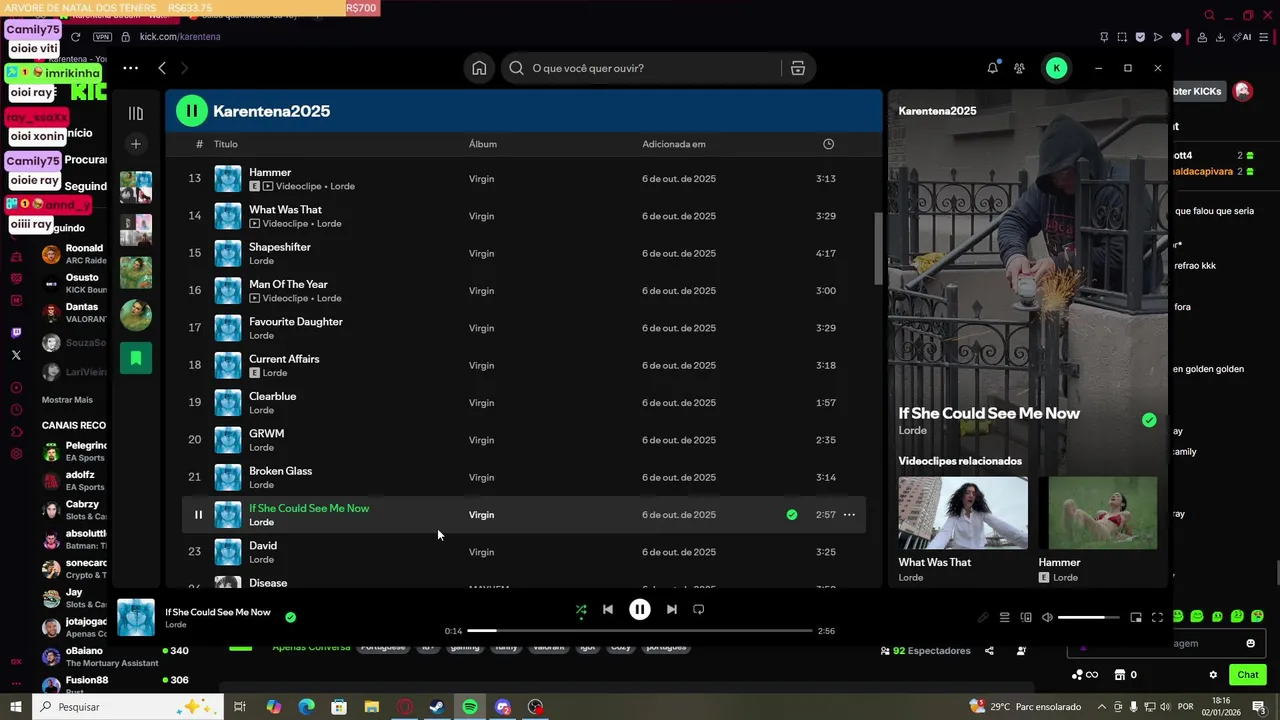This screenshot has width=1280, height=720.
Task: Enter Spotify fullscreen mode
Action: 1157,618
